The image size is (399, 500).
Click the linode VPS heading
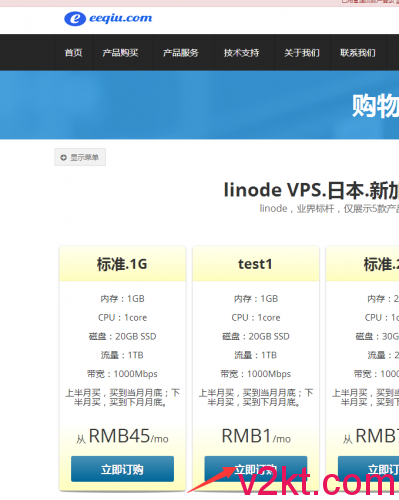point(311,190)
